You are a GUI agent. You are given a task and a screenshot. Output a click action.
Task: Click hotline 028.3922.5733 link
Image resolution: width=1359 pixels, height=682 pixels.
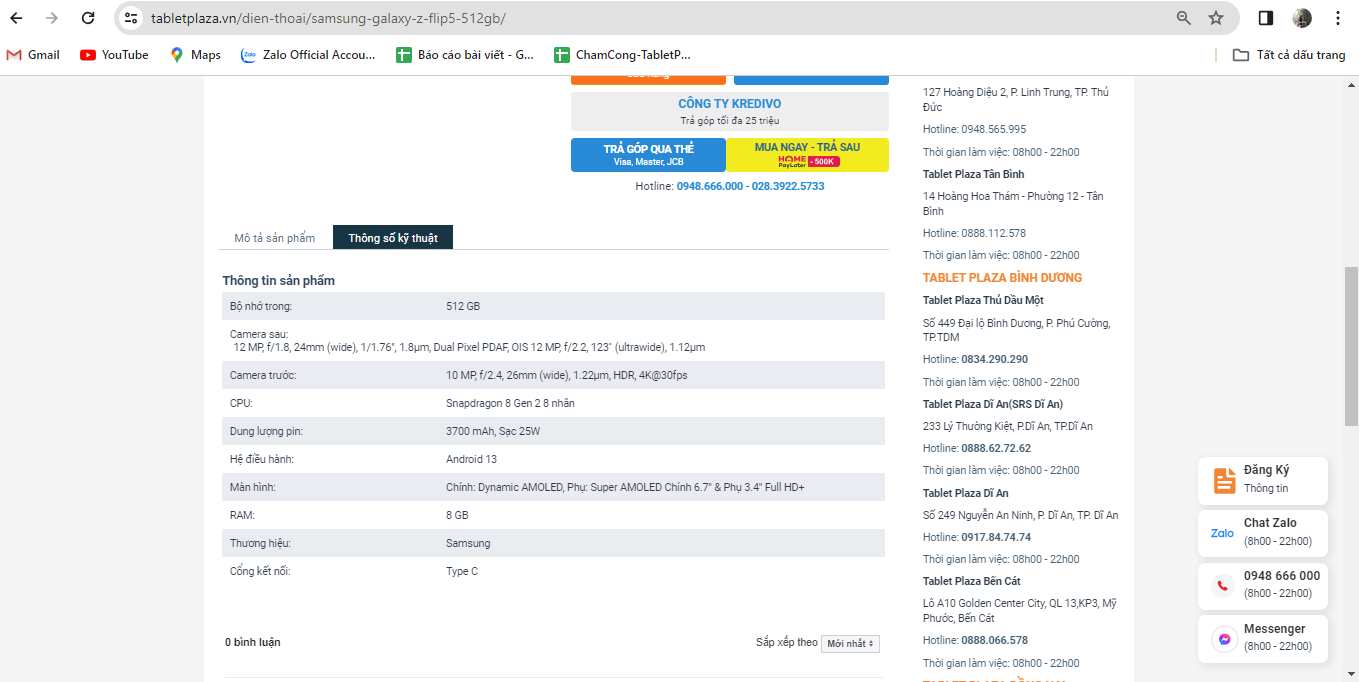(x=788, y=186)
